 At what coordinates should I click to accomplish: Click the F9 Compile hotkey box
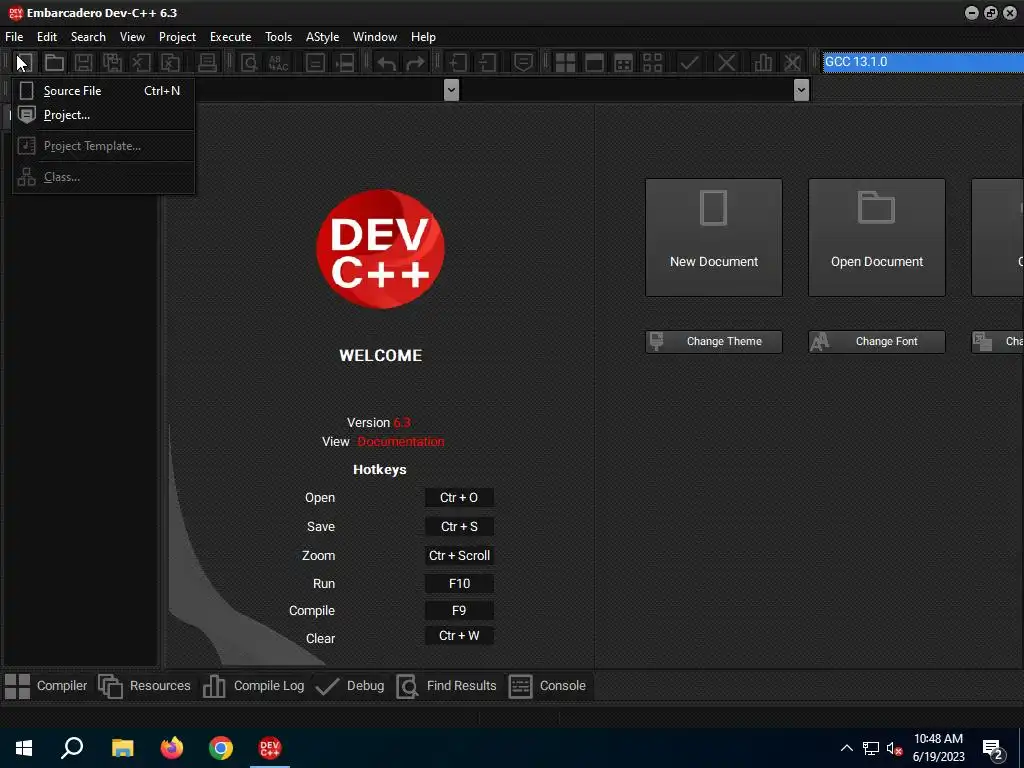tap(459, 611)
